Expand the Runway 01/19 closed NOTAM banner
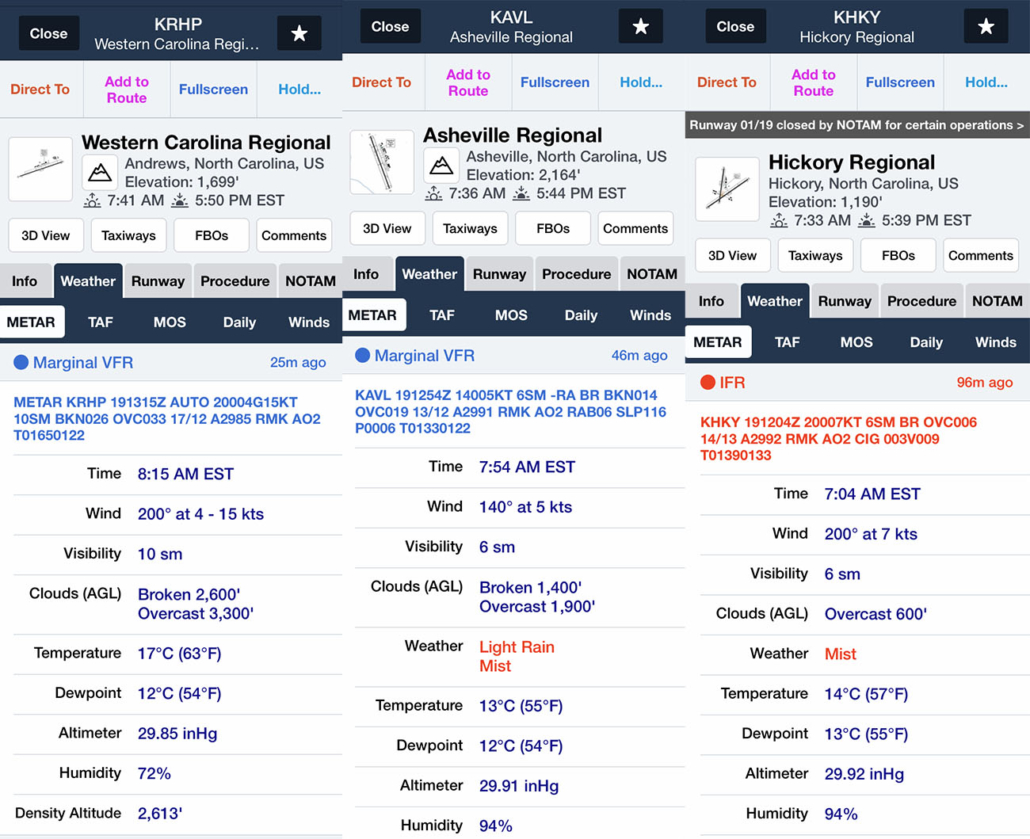This screenshot has height=839, width=1030. pos(857,125)
